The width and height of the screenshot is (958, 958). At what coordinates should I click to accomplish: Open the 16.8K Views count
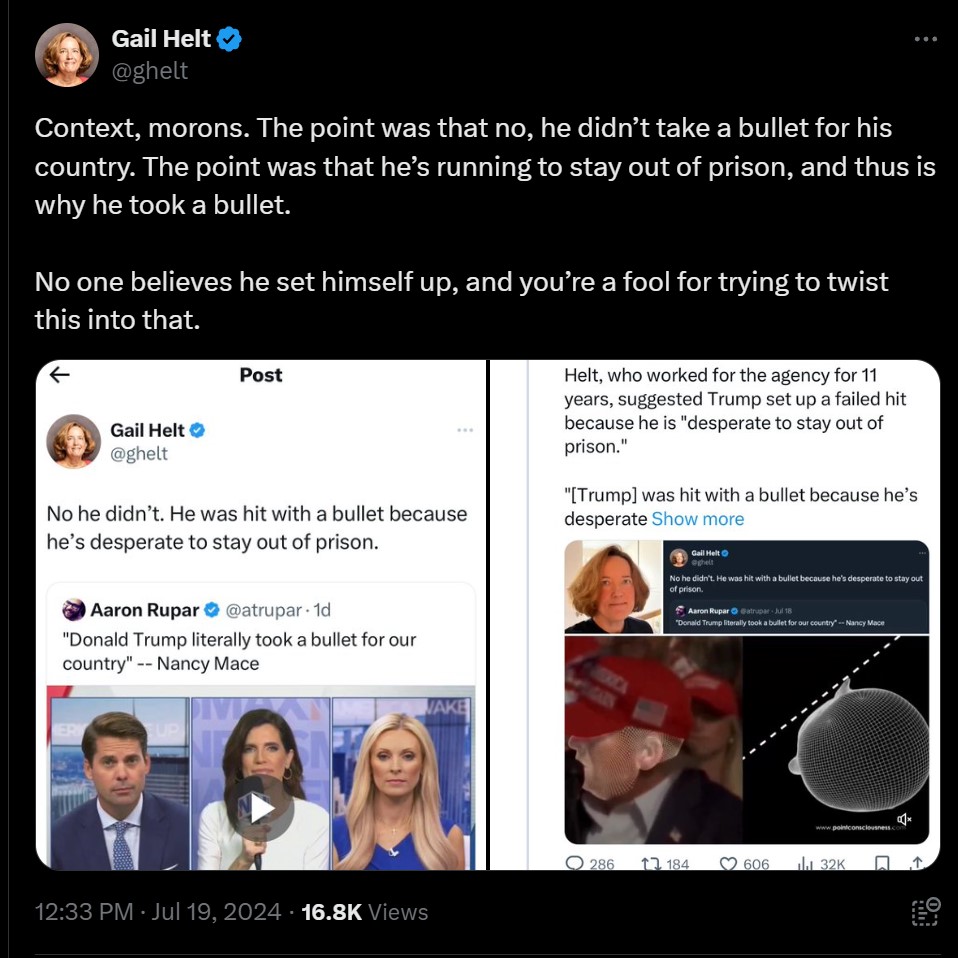pyautogui.click(x=365, y=912)
